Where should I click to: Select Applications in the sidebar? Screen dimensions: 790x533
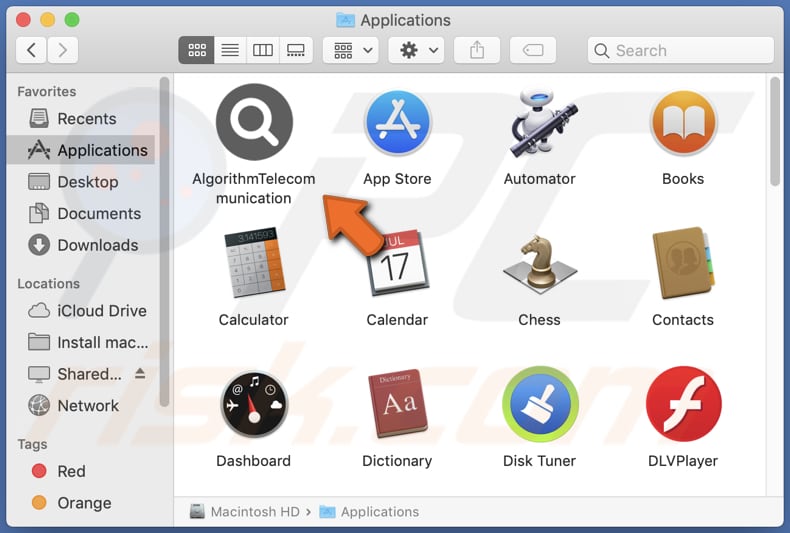point(81,150)
